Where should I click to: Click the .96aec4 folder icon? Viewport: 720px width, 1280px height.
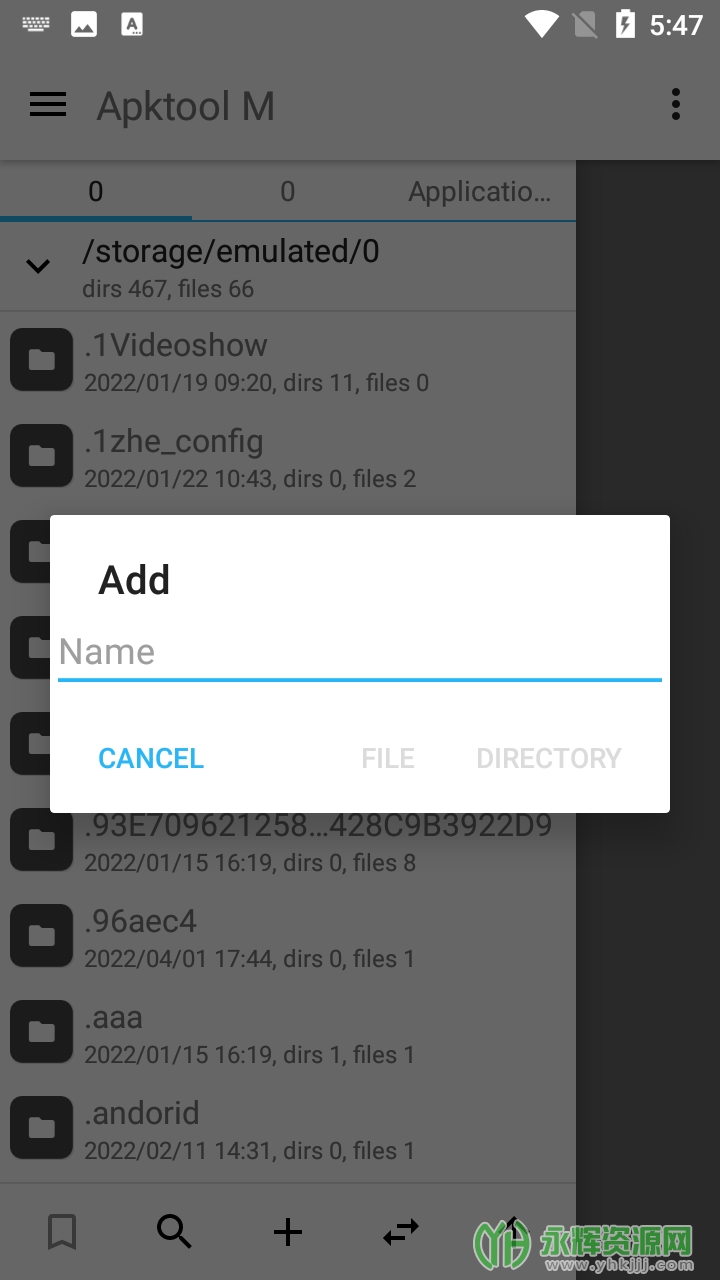pos(41,935)
